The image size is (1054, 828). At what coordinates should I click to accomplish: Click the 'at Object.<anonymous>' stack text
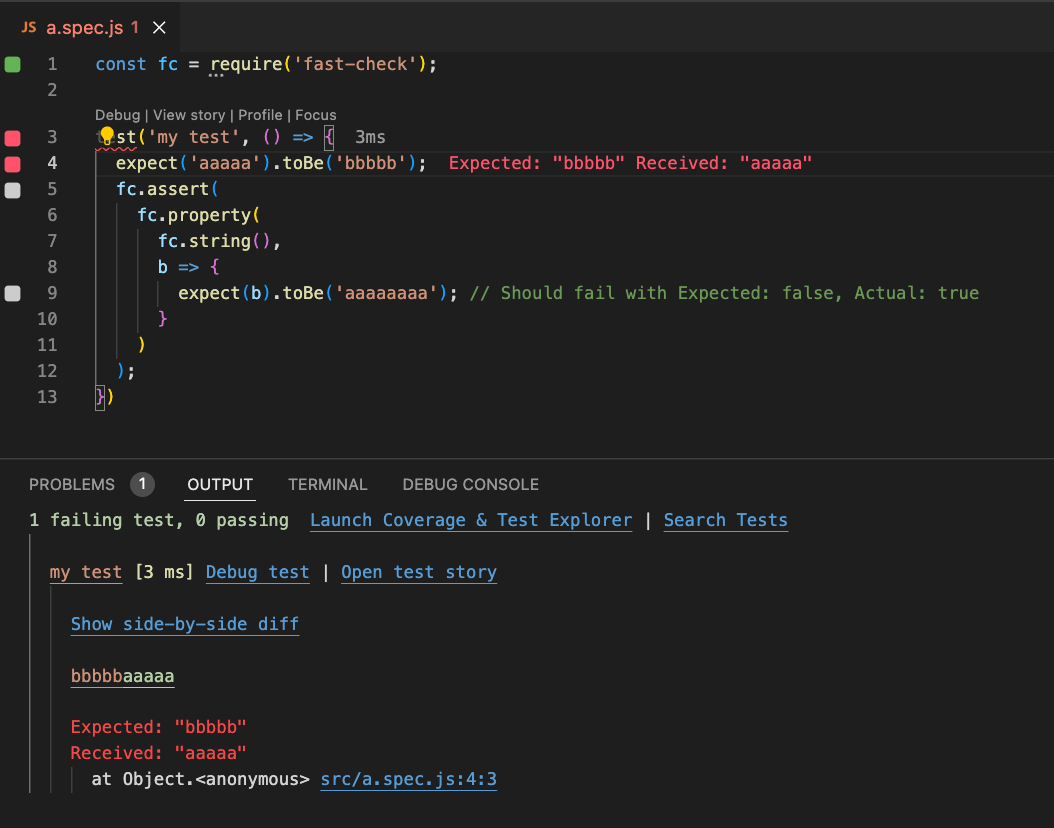click(x=200, y=779)
